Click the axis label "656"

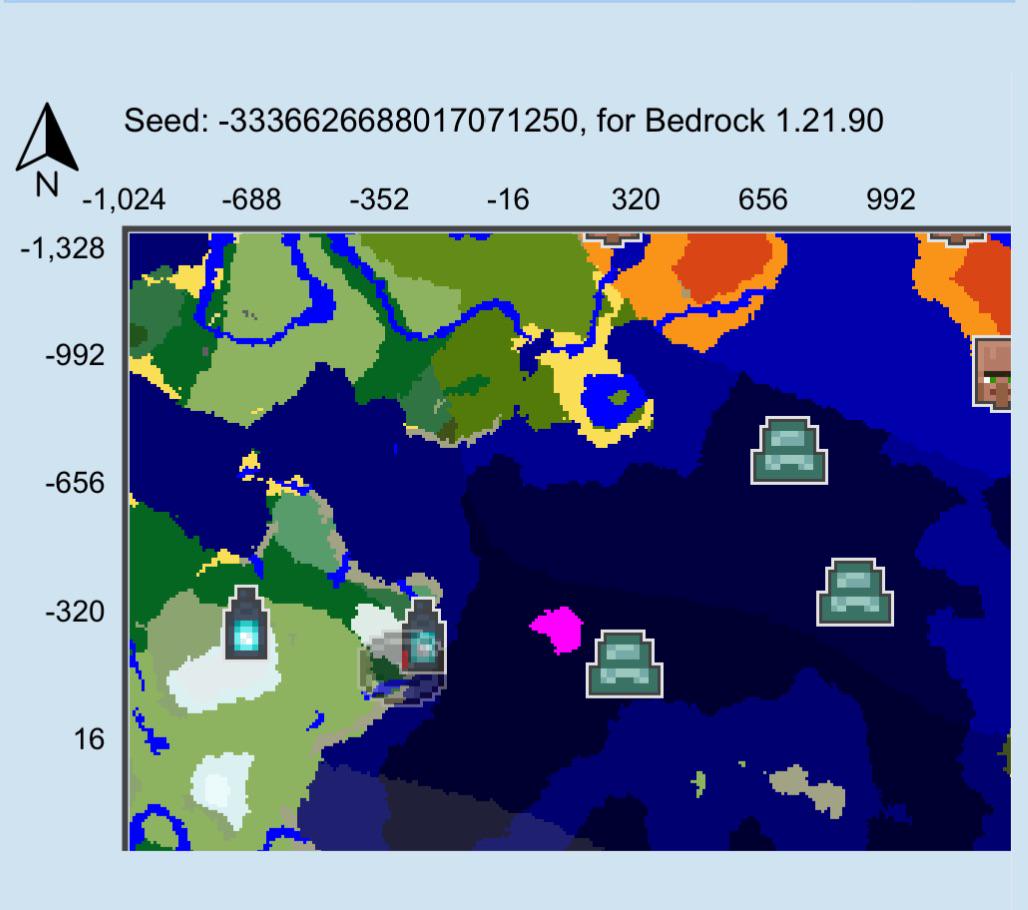pyautogui.click(x=762, y=199)
